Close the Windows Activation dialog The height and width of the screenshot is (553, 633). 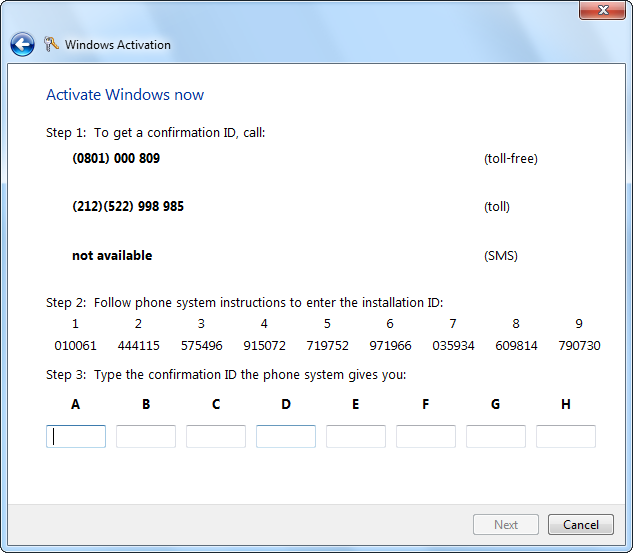[602, 10]
